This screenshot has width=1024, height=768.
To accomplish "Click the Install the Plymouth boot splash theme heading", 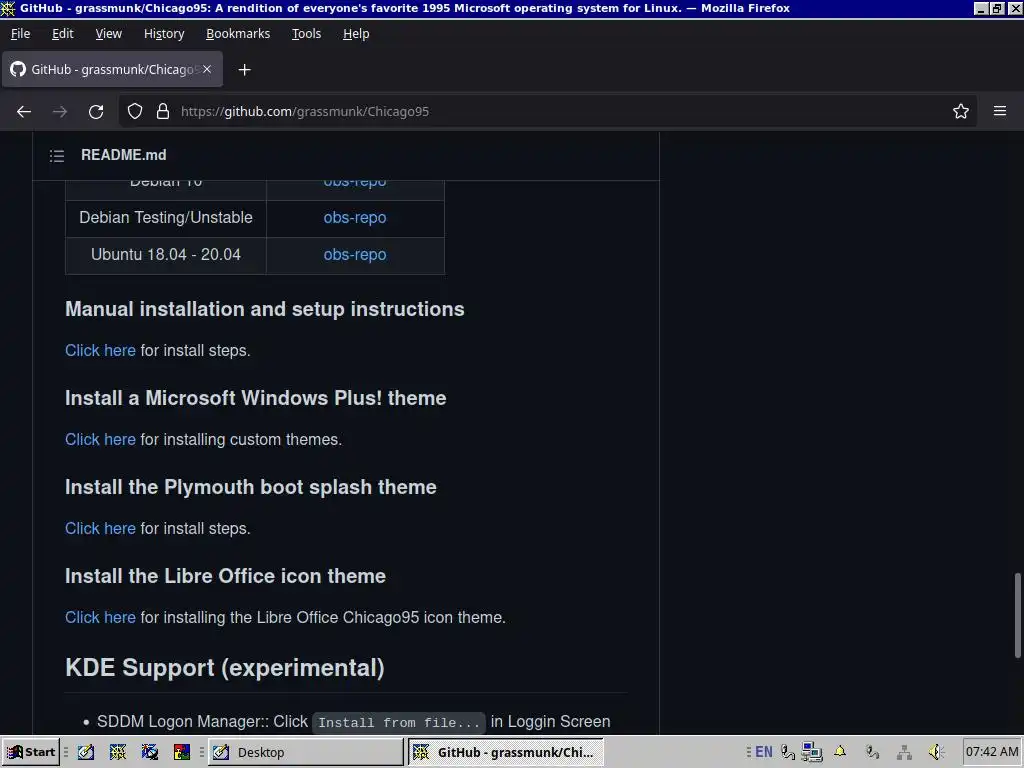I will (251, 487).
